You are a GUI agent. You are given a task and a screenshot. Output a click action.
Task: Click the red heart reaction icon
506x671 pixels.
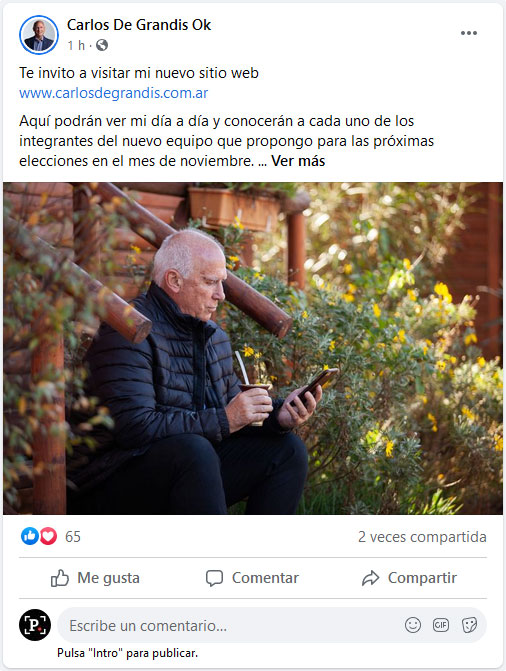pos(48,536)
